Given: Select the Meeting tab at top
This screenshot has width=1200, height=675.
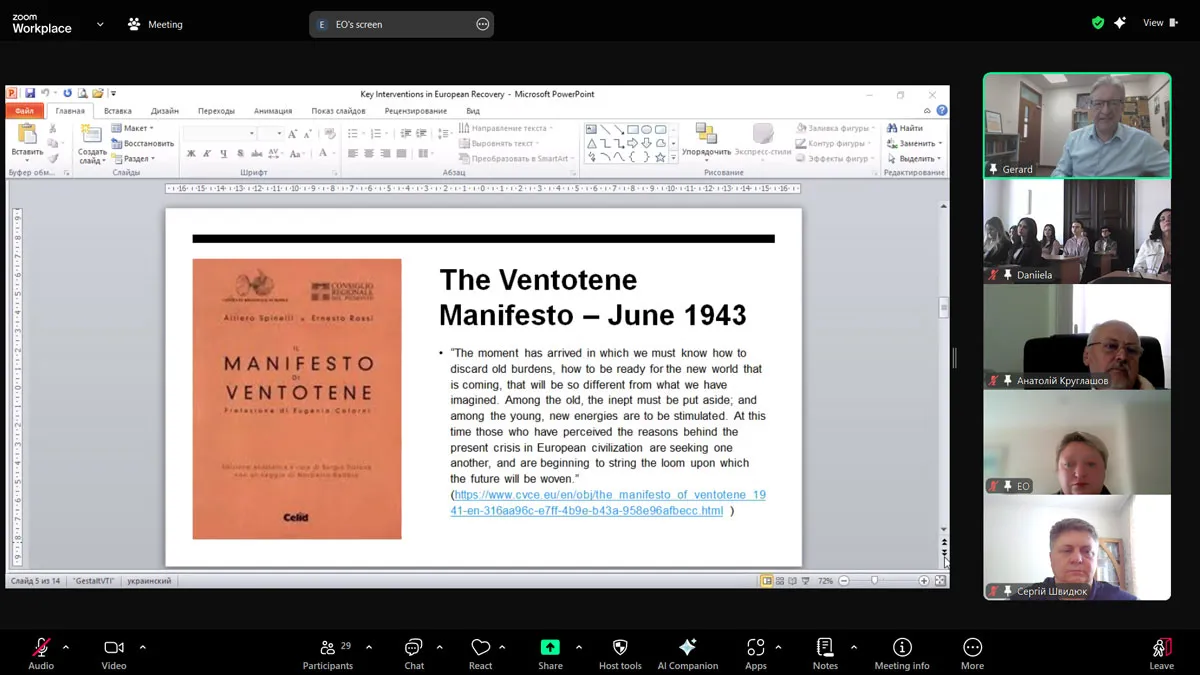Looking at the screenshot, I should (155, 24).
